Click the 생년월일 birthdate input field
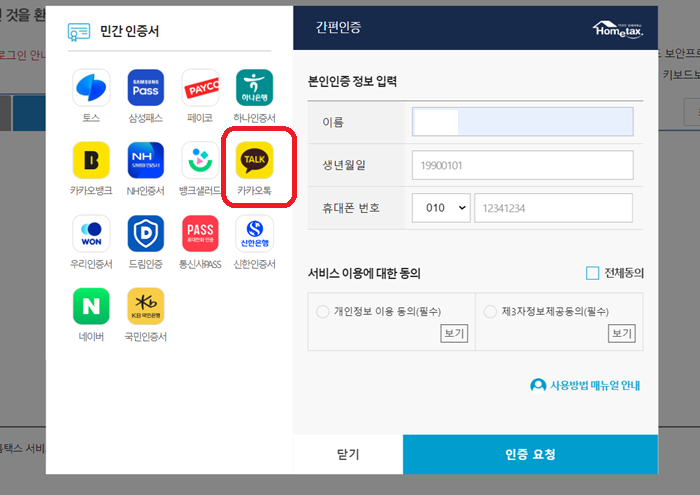 (522, 165)
